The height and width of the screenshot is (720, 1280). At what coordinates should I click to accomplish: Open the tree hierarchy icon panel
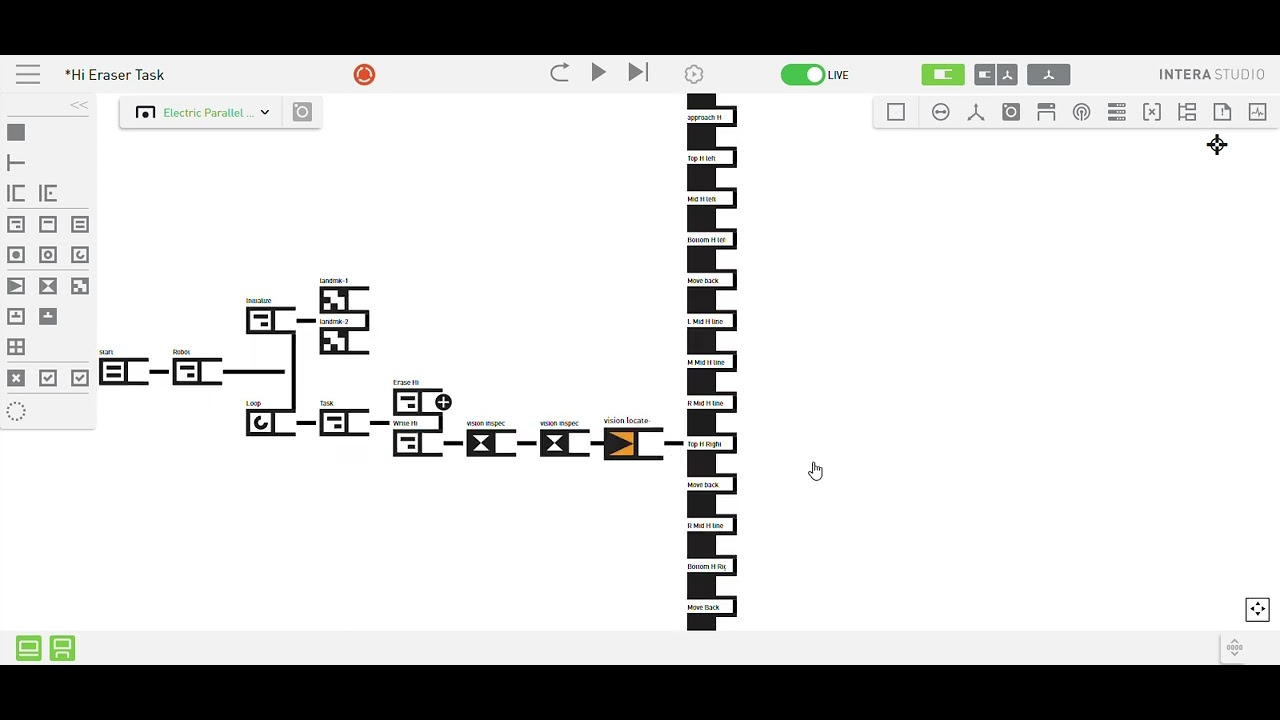[x=1187, y=112]
